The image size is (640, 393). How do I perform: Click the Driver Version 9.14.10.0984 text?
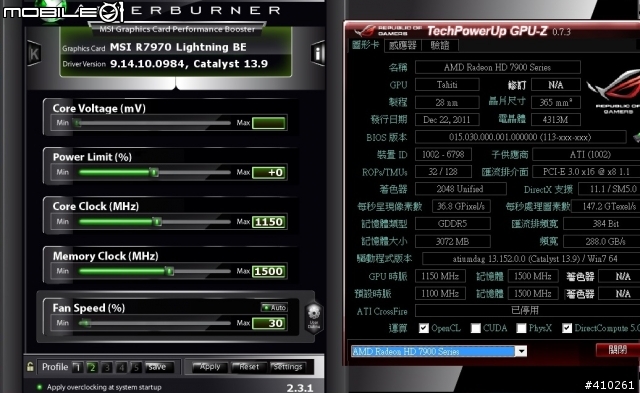click(x=189, y=64)
